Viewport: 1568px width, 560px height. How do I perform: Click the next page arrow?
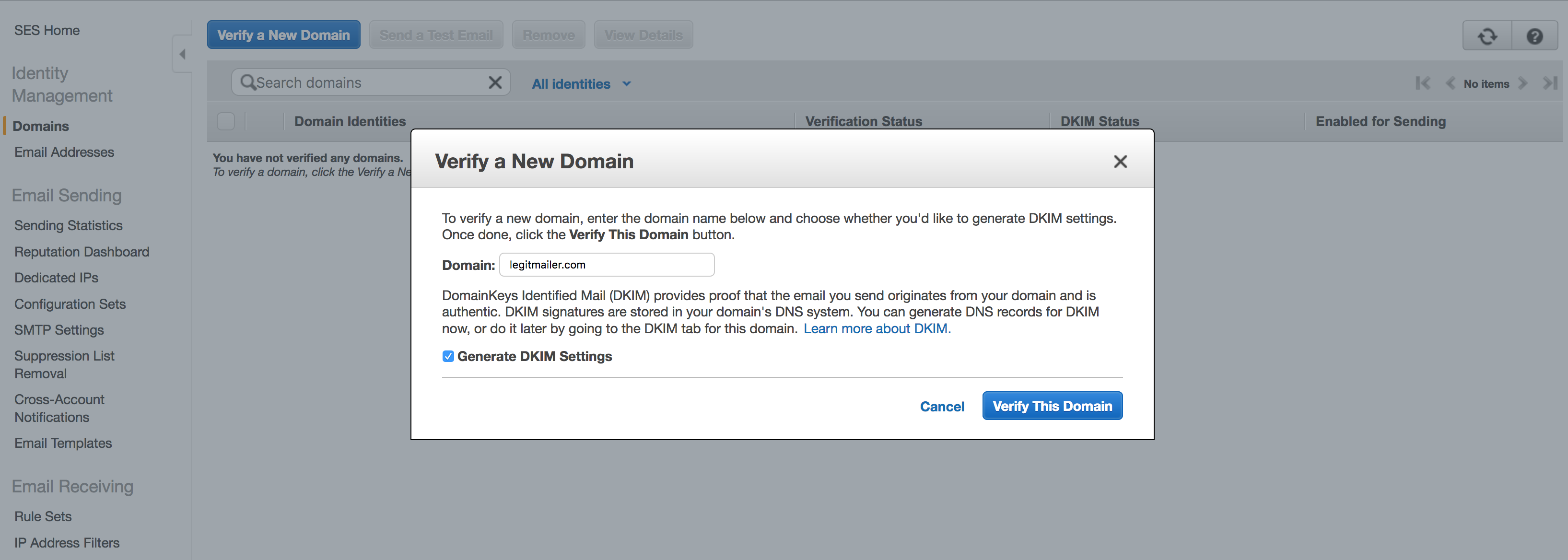click(1523, 83)
